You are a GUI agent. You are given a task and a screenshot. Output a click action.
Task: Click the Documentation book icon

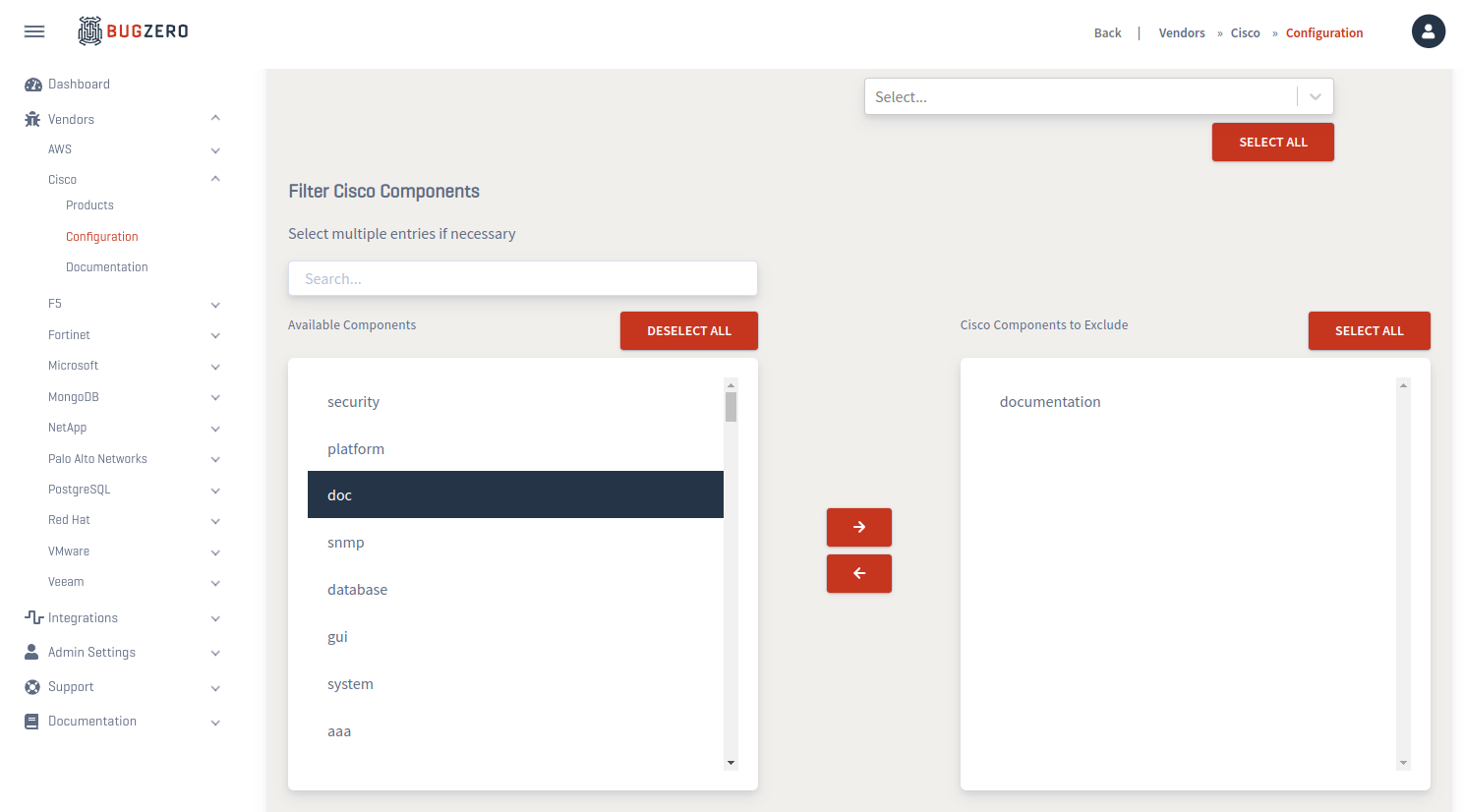click(31, 722)
